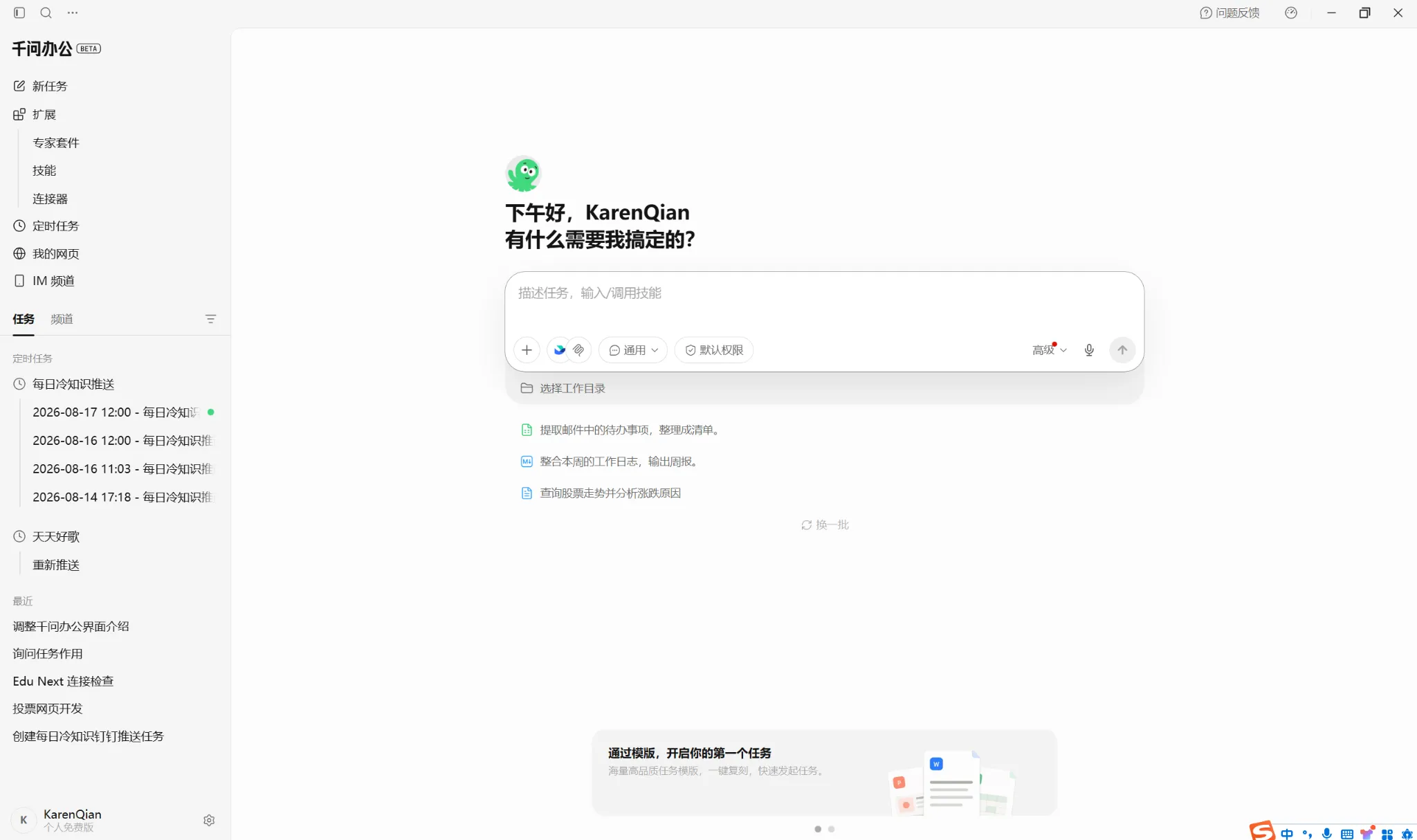
Task: Click the blue bird icon in input toolbar
Action: (560, 350)
